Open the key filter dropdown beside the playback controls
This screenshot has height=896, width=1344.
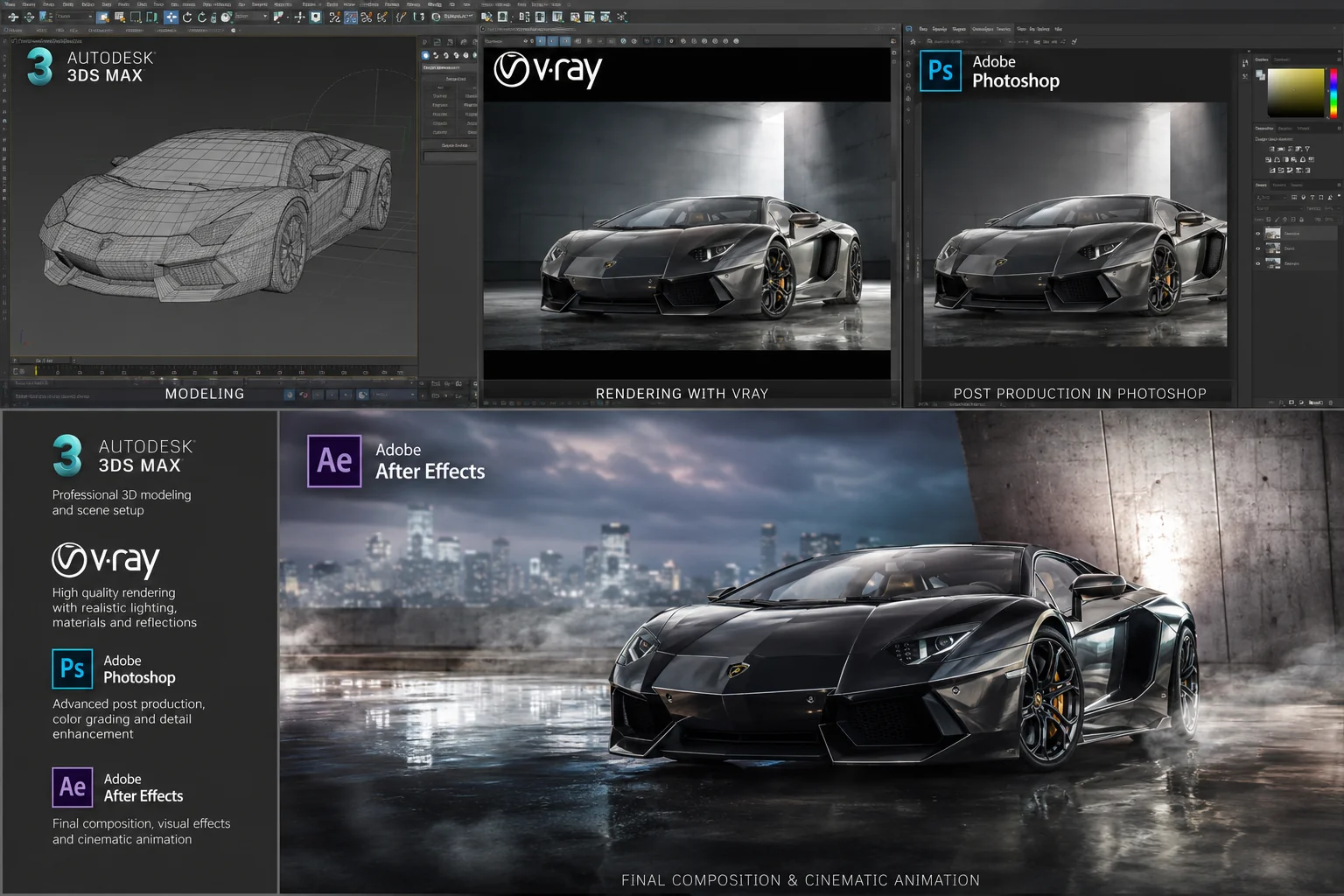click(x=395, y=395)
